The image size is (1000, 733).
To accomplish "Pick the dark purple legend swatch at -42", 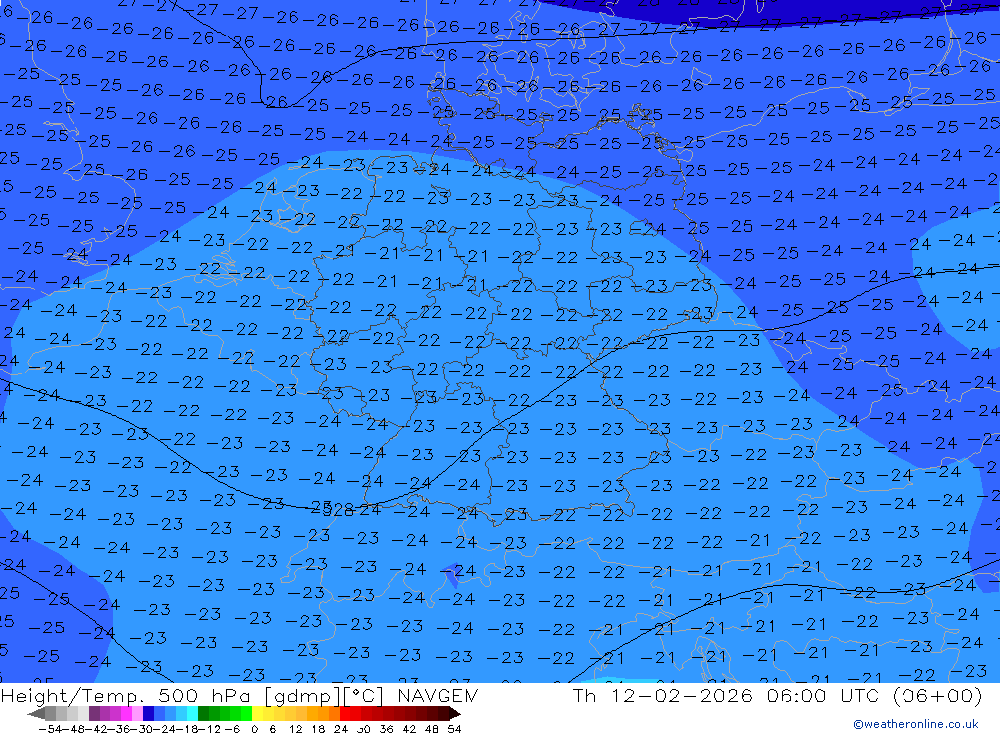I will [94, 714].
